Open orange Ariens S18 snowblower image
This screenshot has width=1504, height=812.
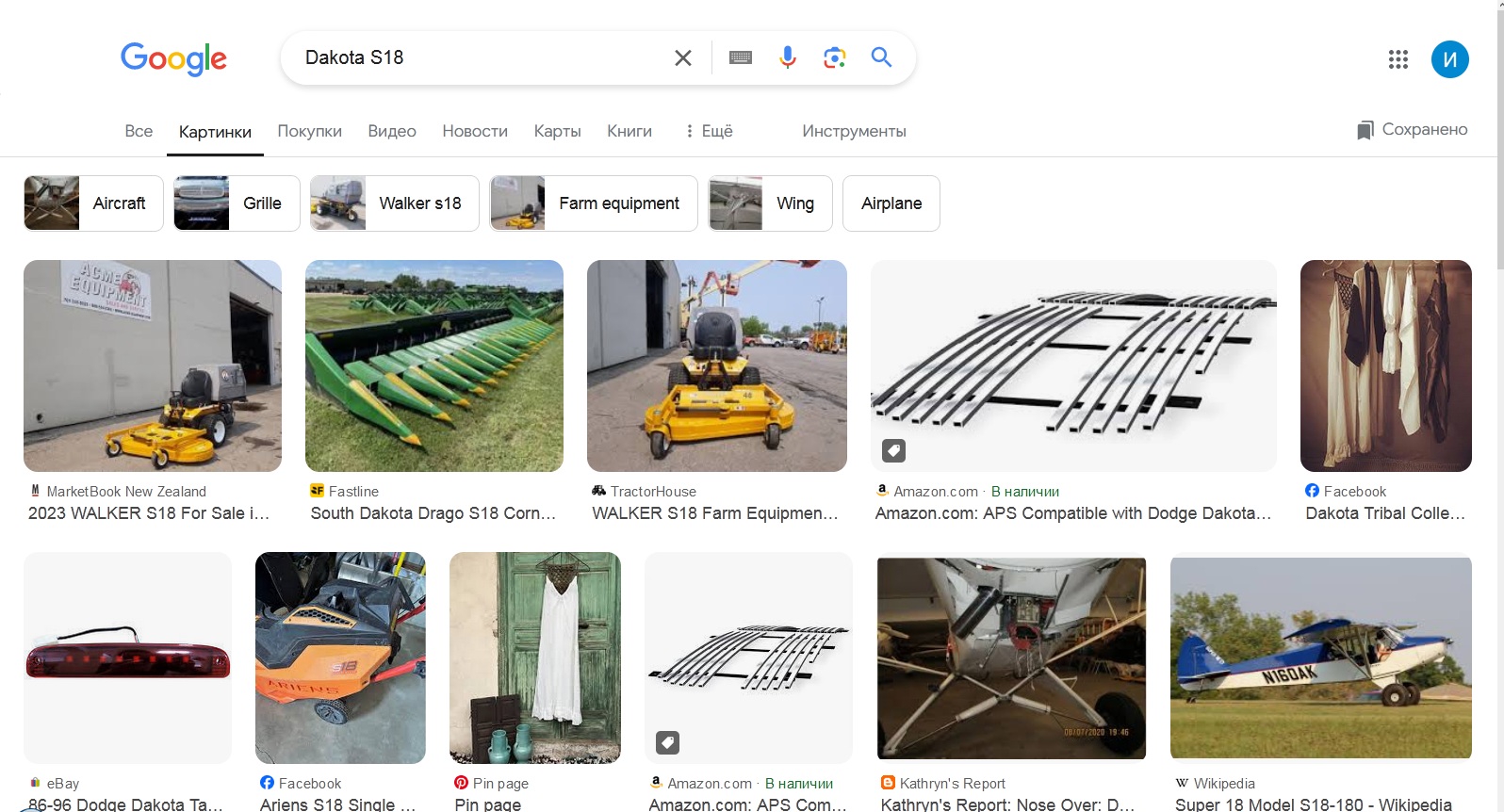click(x=340, y=658)
